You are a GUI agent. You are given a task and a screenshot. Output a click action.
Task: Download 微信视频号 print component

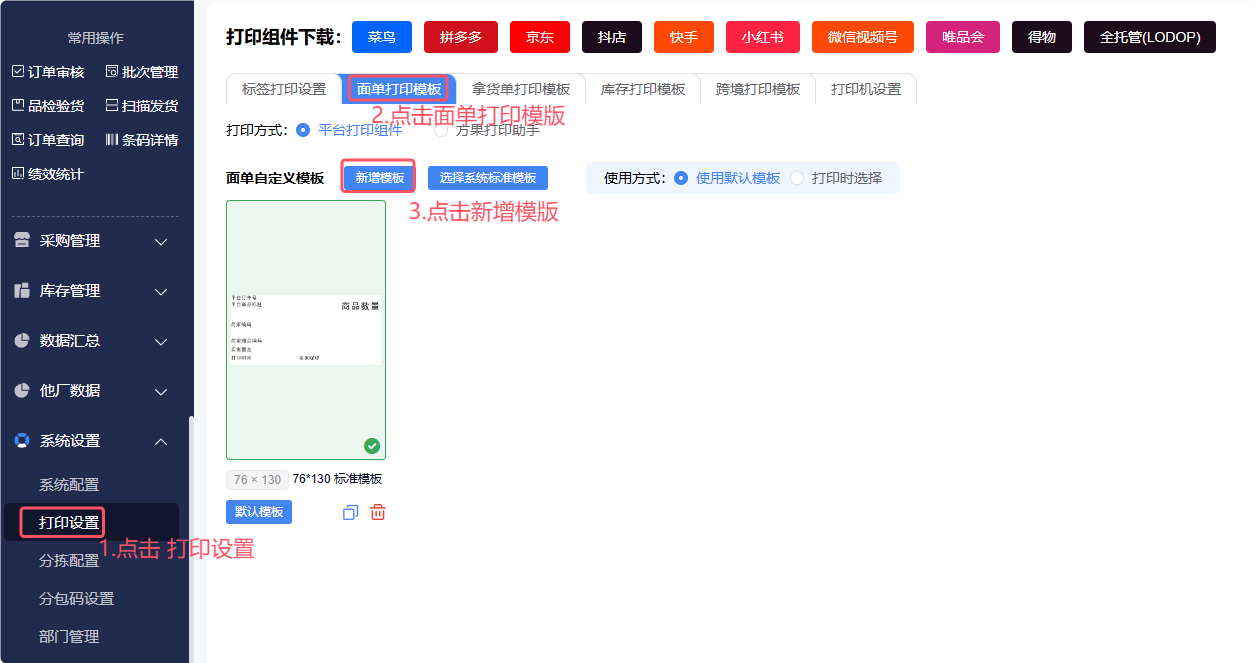[x=863, y=37]
